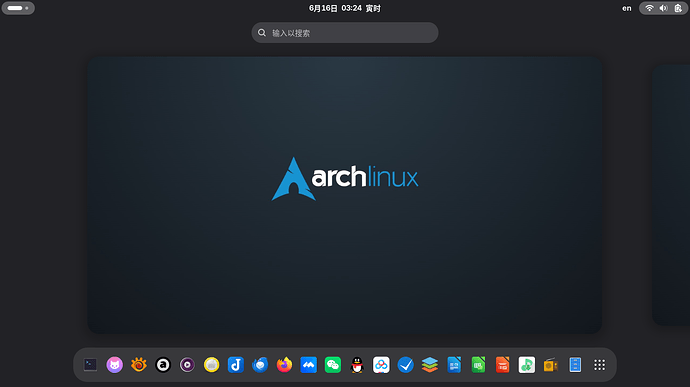
Task: Launch QQ penguin icon
Action: coord(357,365)
